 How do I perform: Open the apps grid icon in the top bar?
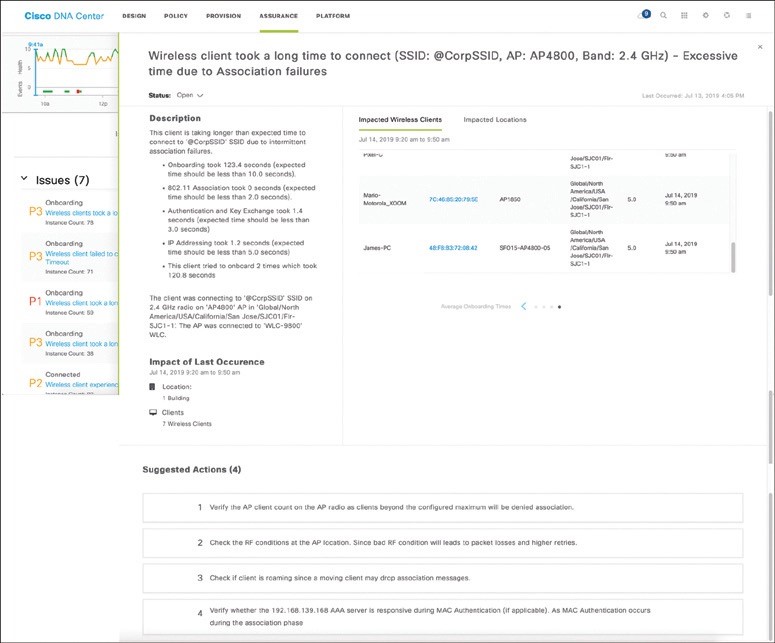pyautogui.click(x=684, y=15)
